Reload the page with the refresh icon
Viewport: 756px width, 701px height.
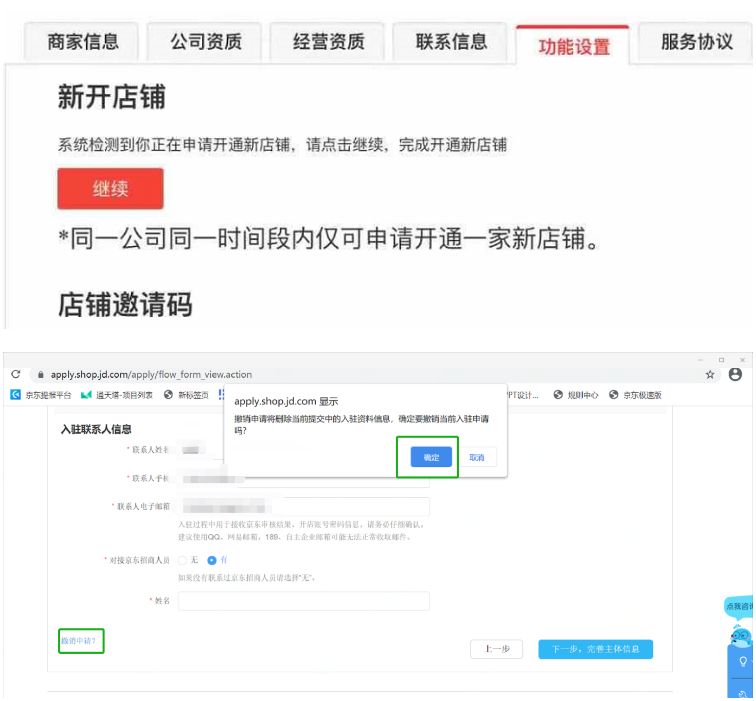point(16,375)
